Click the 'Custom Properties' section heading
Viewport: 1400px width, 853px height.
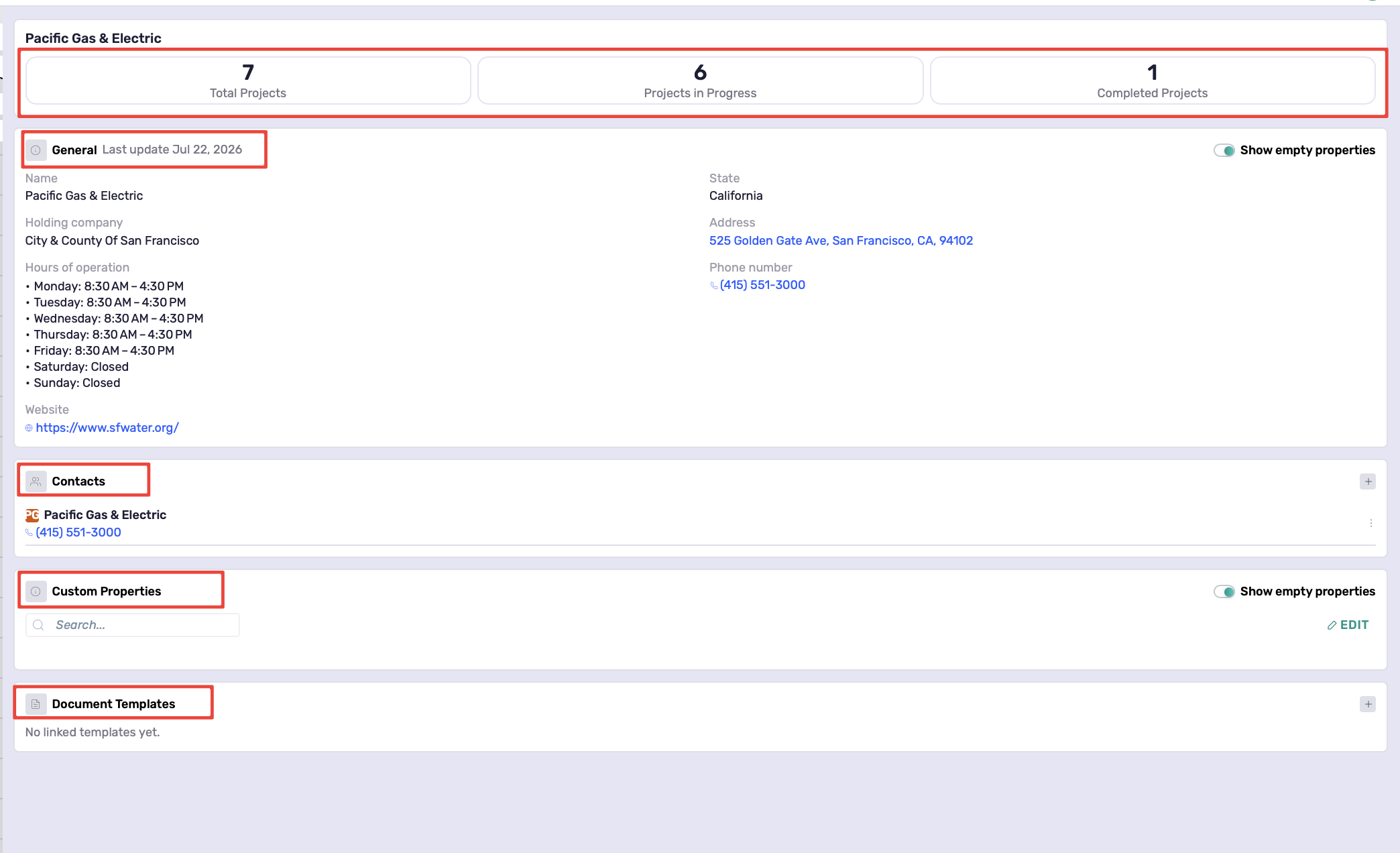(107, 591)
